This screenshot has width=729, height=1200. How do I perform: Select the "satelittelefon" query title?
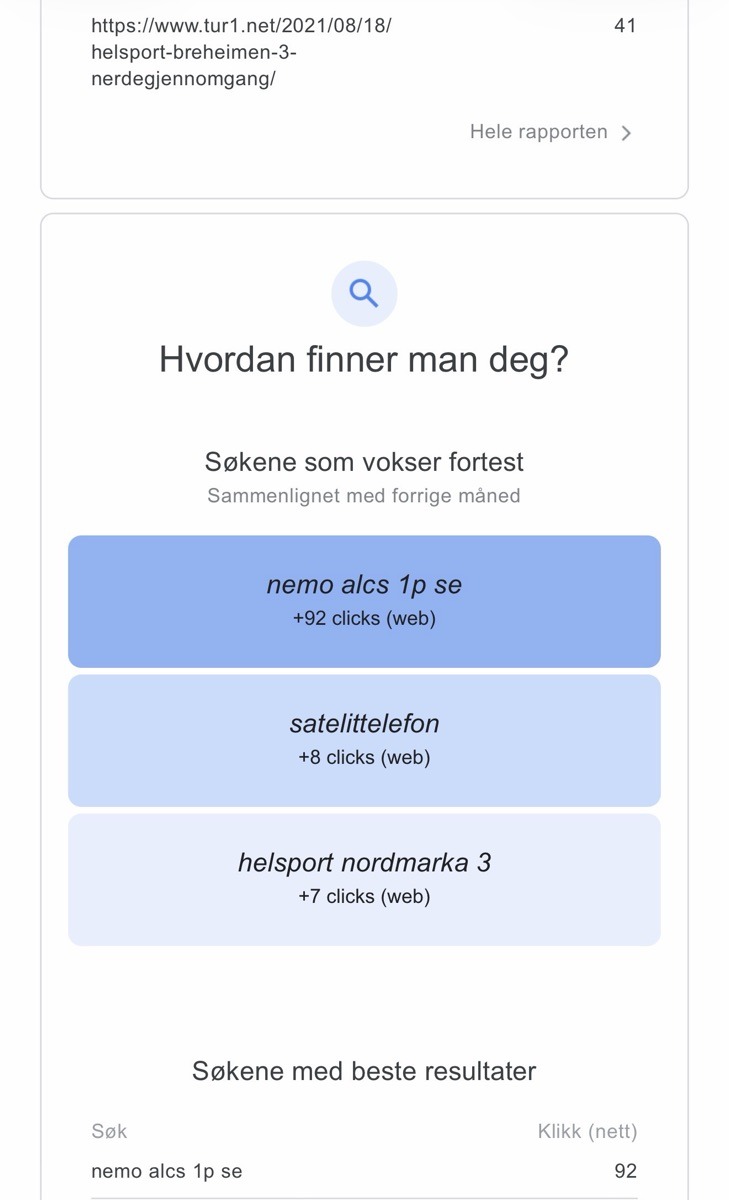[x=364, y=723]
